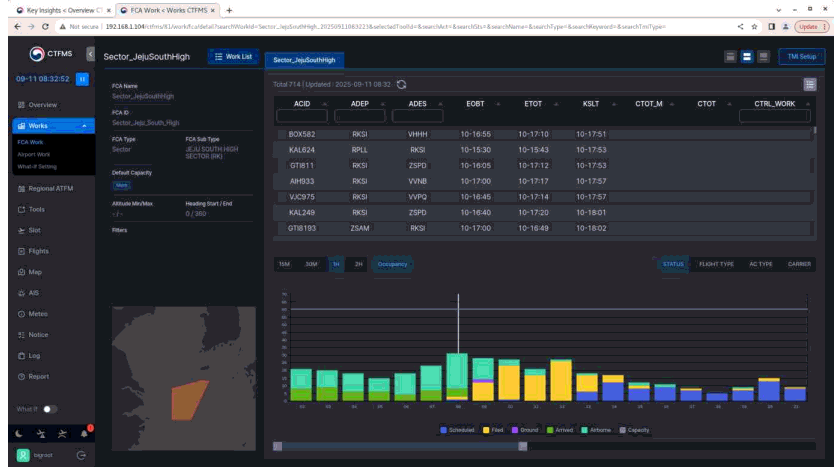The image size is (840, 467).
Task: Focus the ACID filter field
Action: pos(302,116)
